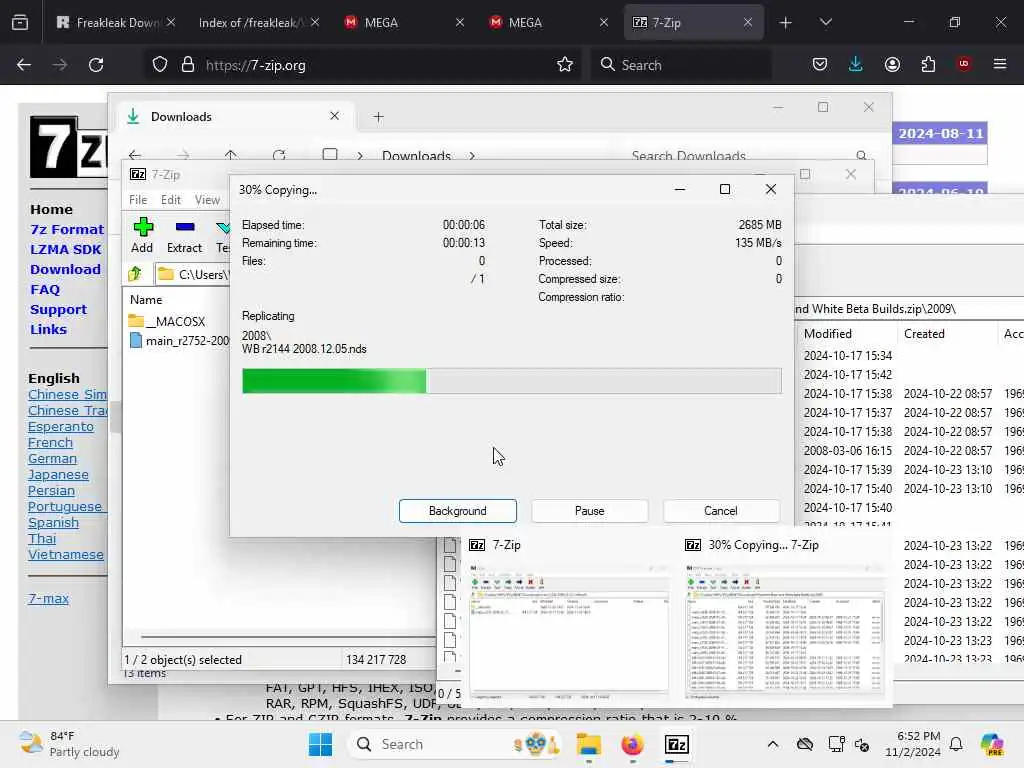Open the Support link
Screen dimensions: 1024x768
(58, 310)
